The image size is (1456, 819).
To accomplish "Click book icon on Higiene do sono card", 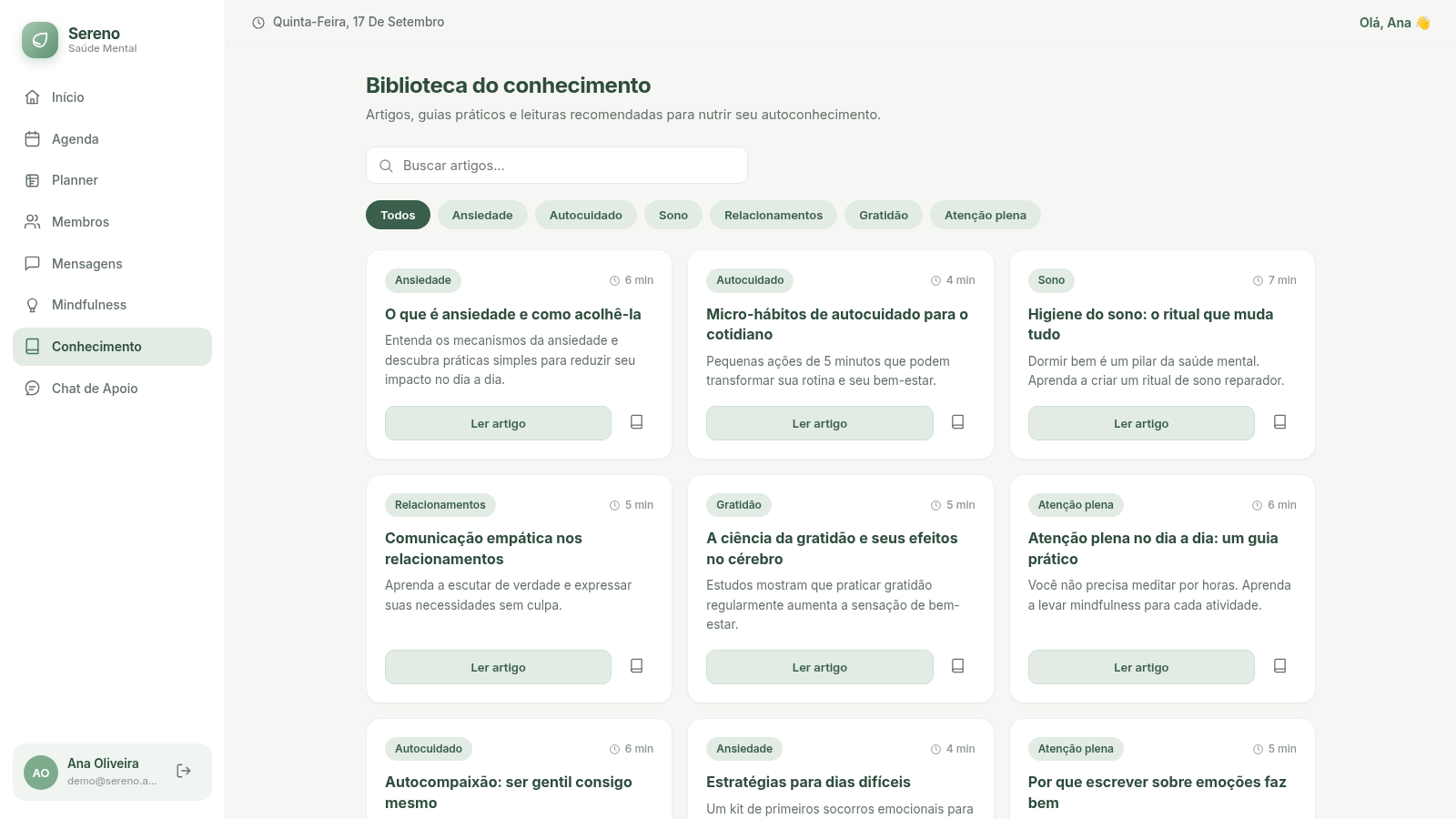I will (x=1280, y=422).
